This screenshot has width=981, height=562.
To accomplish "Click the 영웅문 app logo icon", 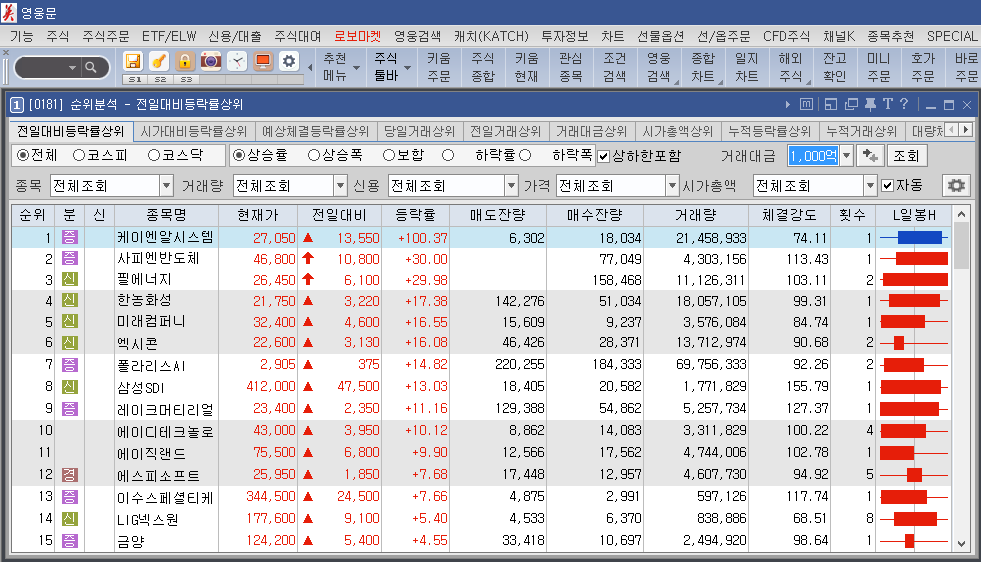I will tap(9, 11).
